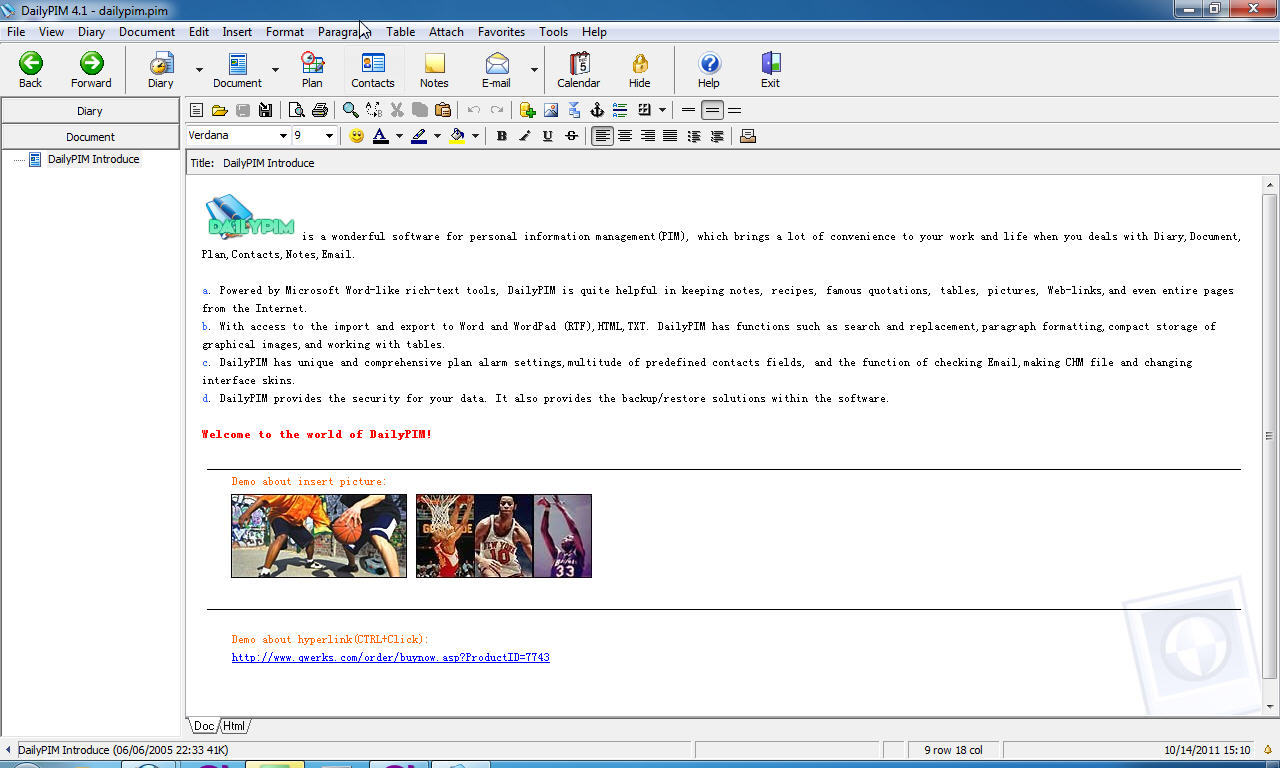This screenshot has height=768, width=1280.
Task: Toggle underline formatting
Action: 548,136
